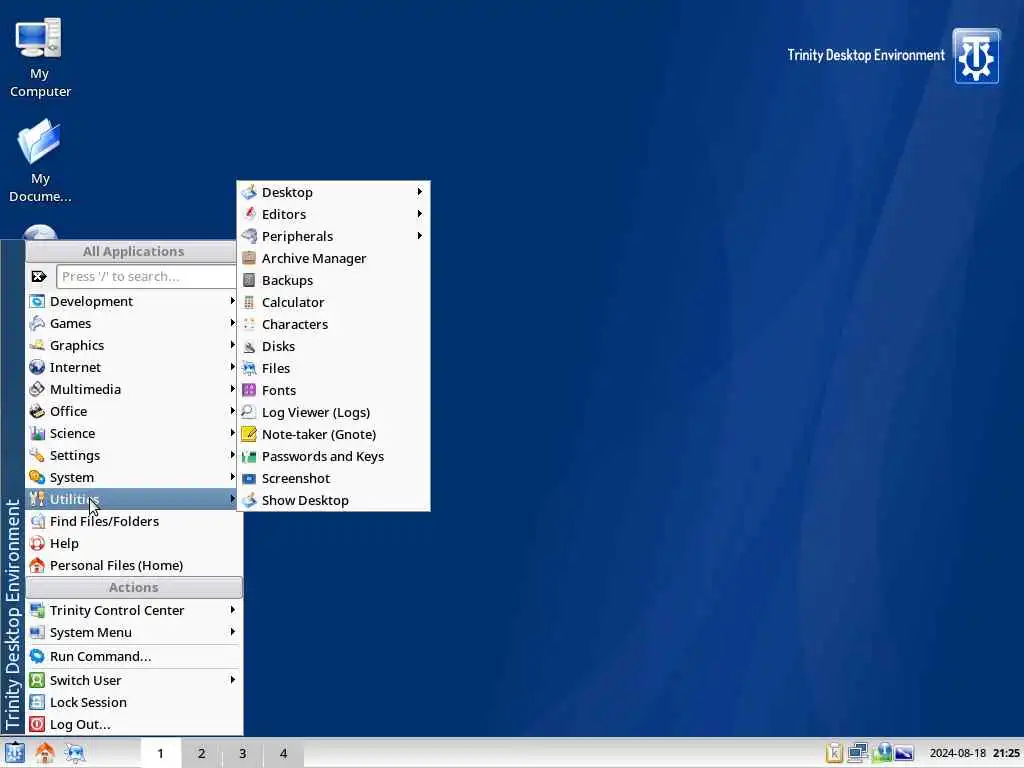Click the menu search input field
This screenshot has height=768, width=1024.
click(x=146, y=276)
